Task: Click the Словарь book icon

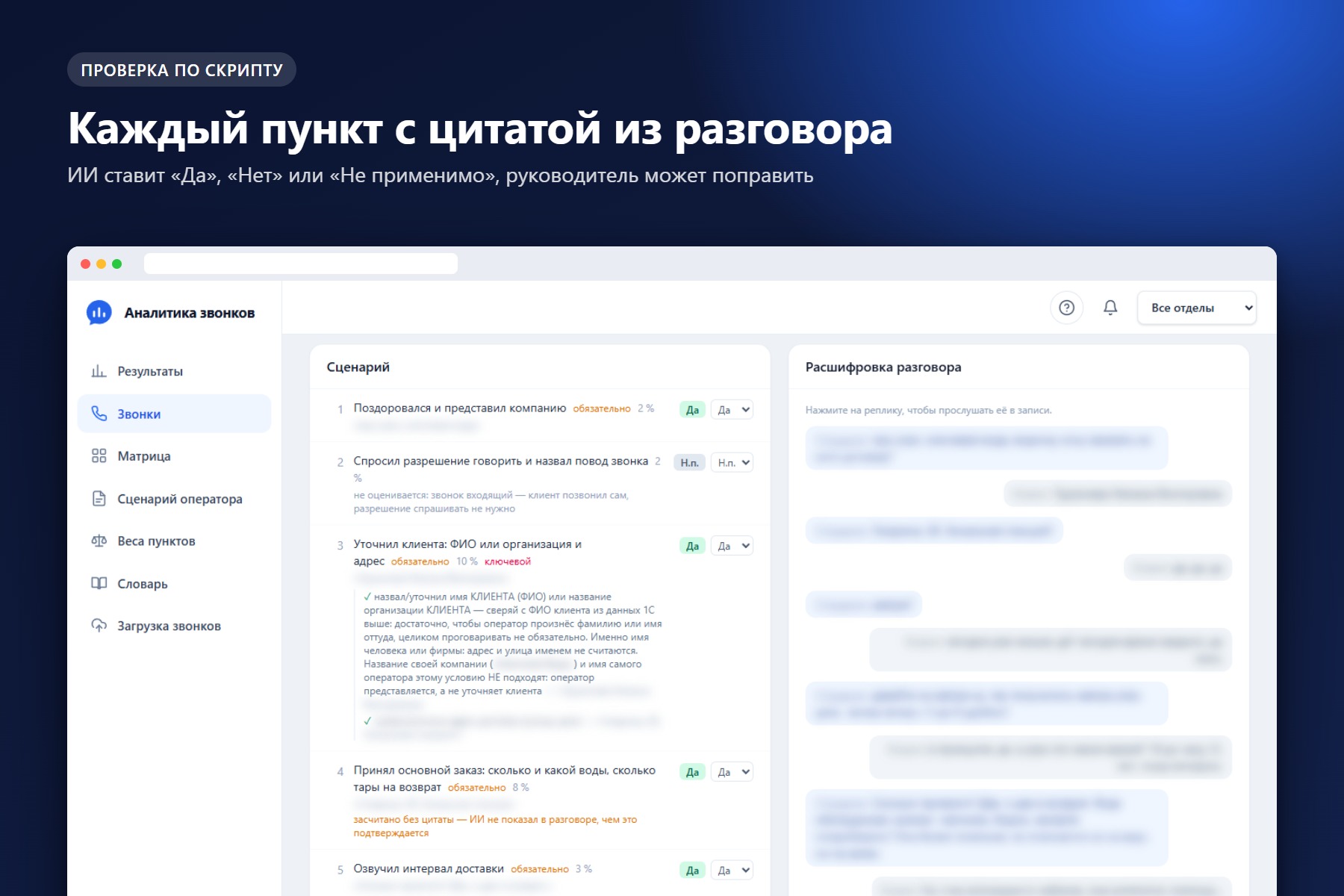Action: (99, 583)
